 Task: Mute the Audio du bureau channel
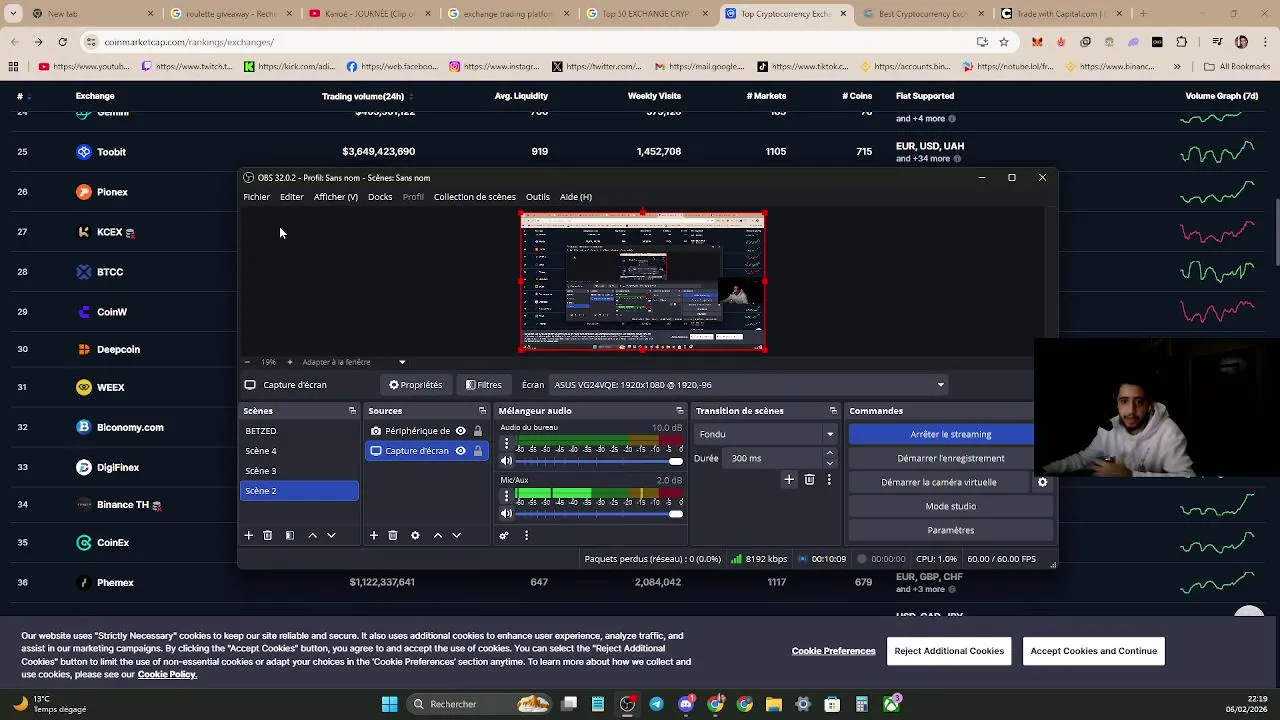coord(506,461)
